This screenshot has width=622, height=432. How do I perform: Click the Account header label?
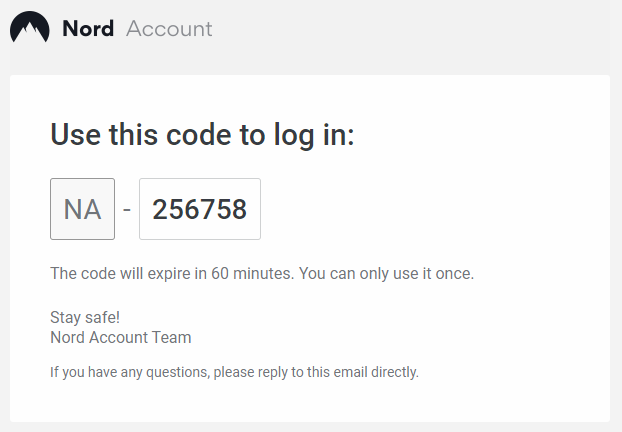tap(169, 29)
